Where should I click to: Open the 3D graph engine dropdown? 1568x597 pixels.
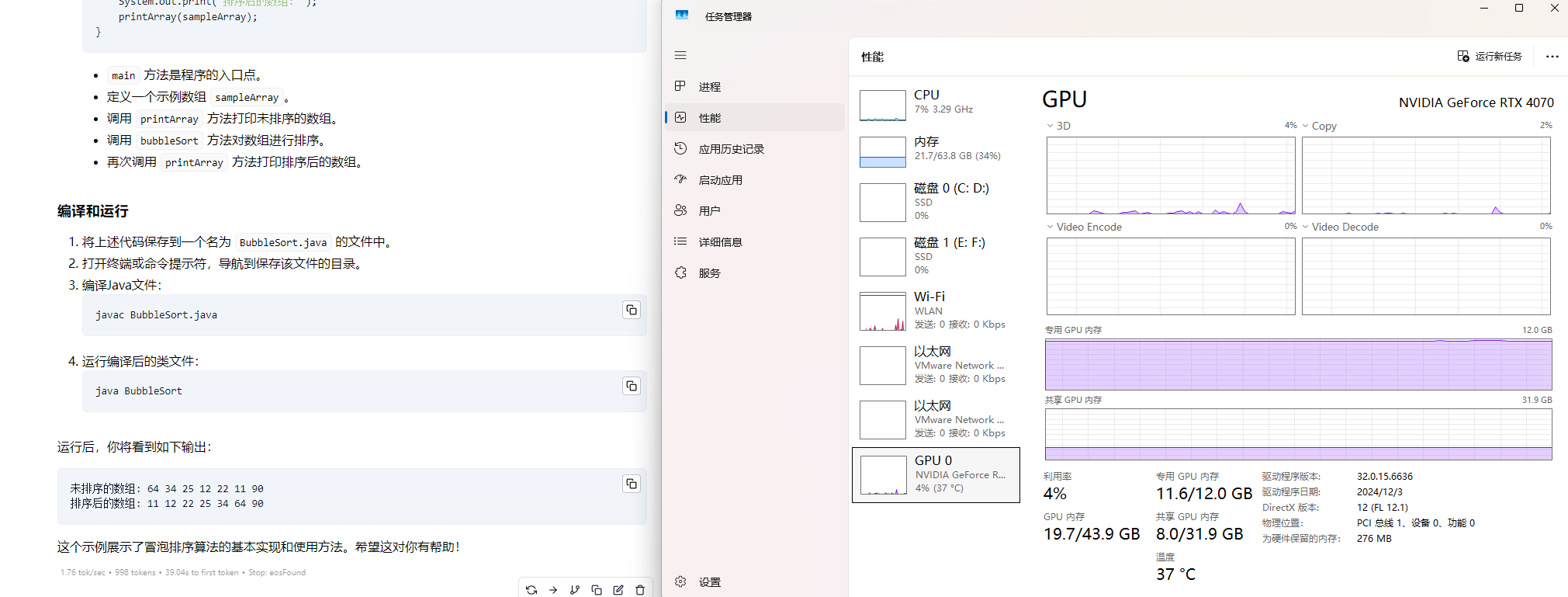pos(1058,126)
